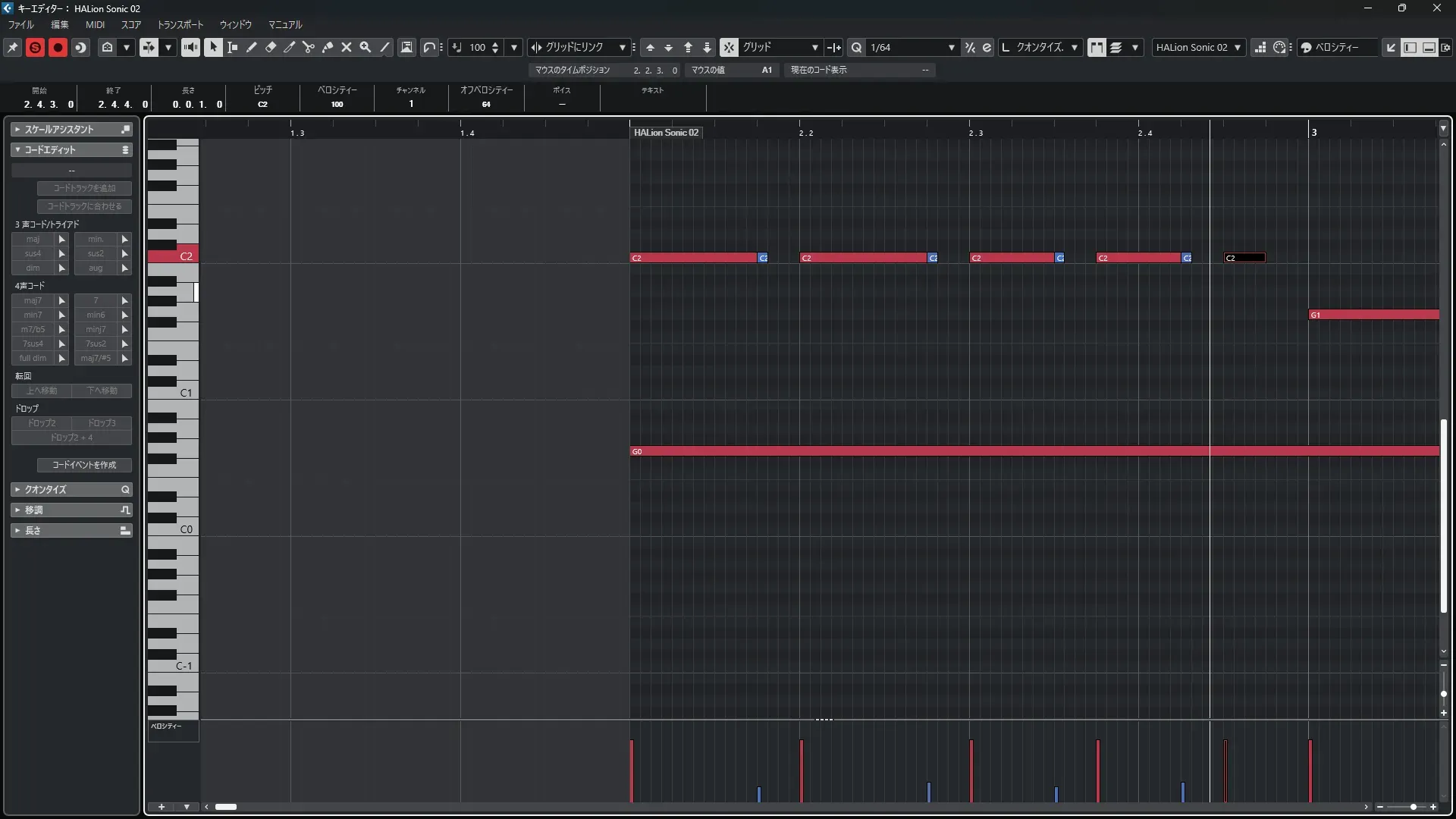Select the Erase tool
Screen dimensions: 1456x819
271,47
